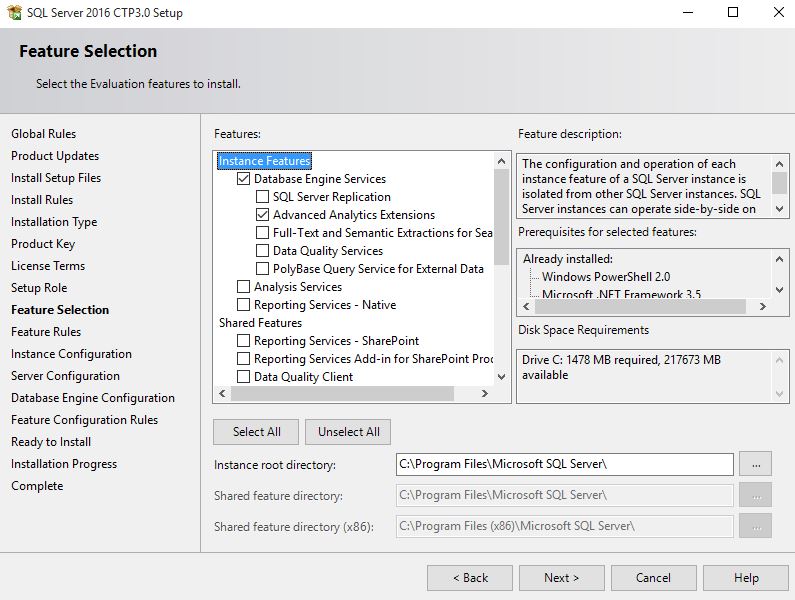Viewport: 795px width, 600px height.
Task: Uncheck Database Engine Services checkbox
Action: 243,179
